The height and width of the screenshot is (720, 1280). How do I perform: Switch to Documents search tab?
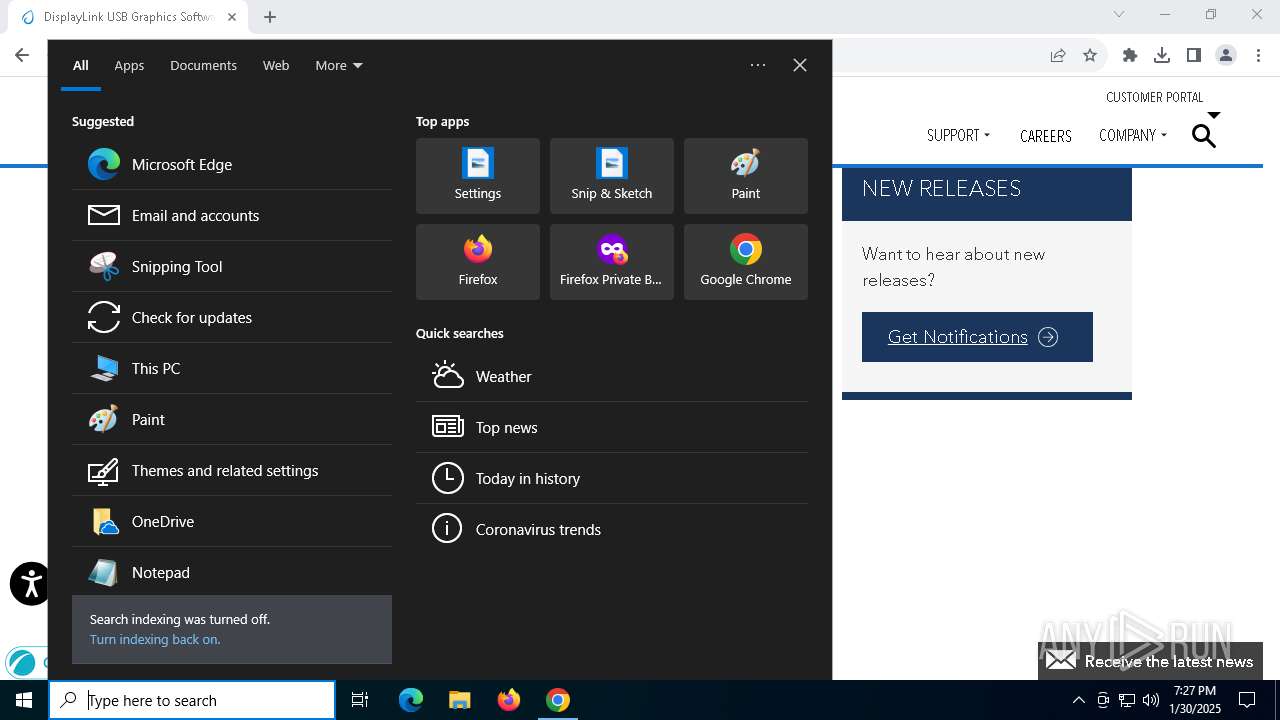[x=203, y=66]
